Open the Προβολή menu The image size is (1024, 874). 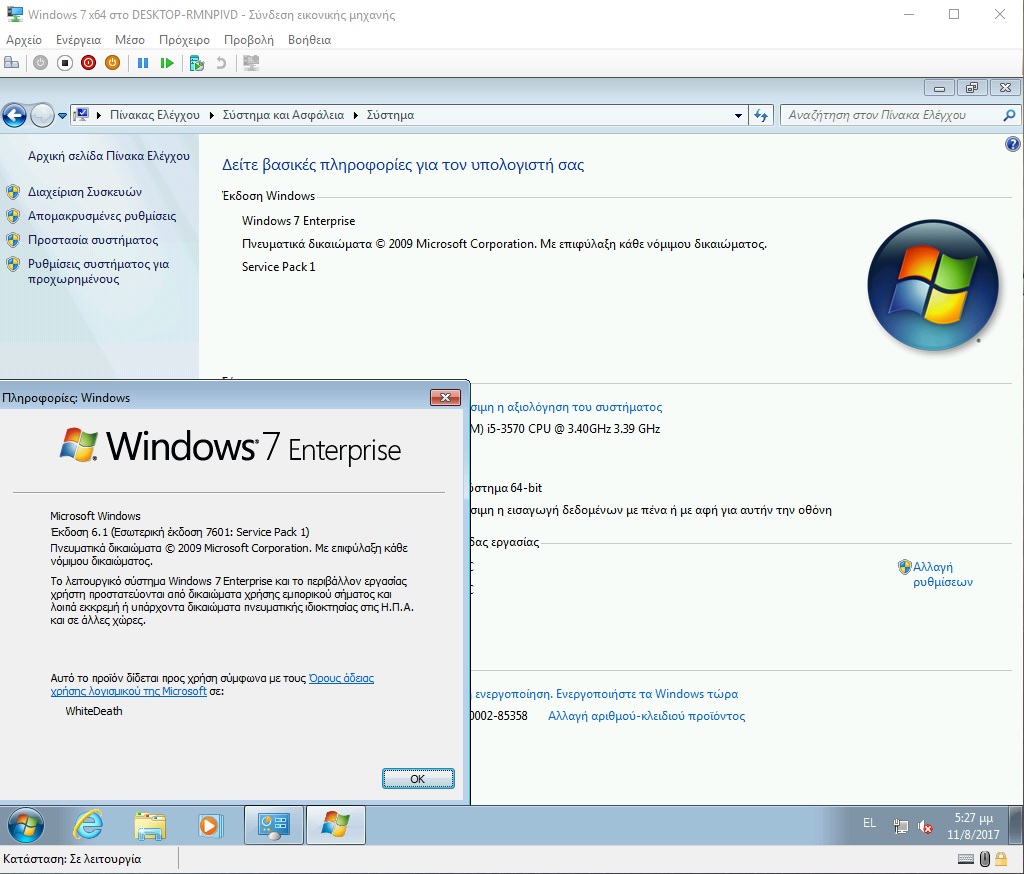coord(249,40)
